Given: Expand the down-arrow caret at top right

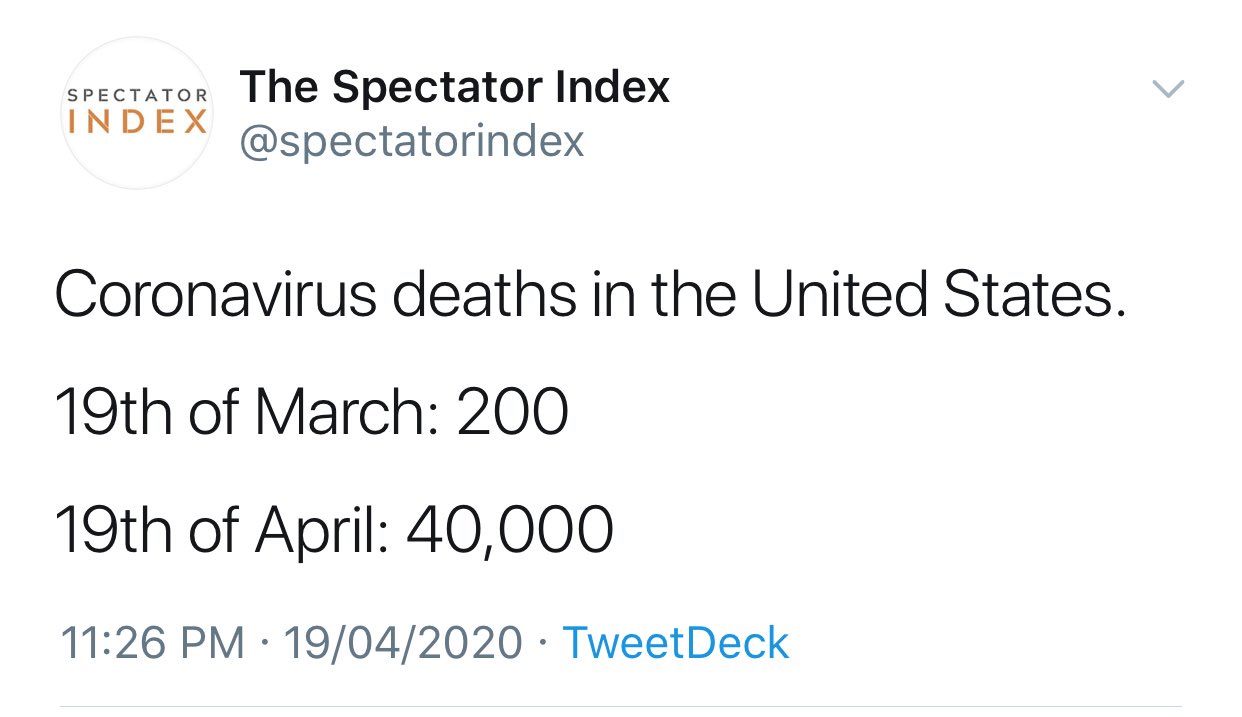Looking at the screenshot, I should point(1167,89).
